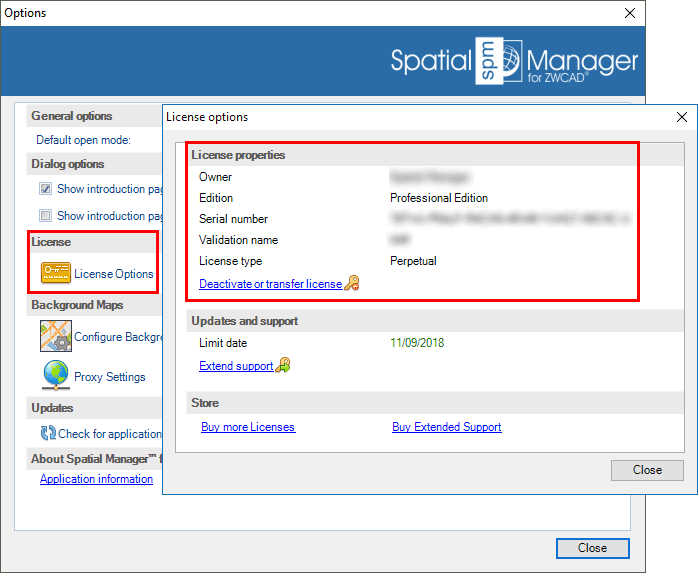Click the Check for application updates refresh icon

(x=48, y=433)
